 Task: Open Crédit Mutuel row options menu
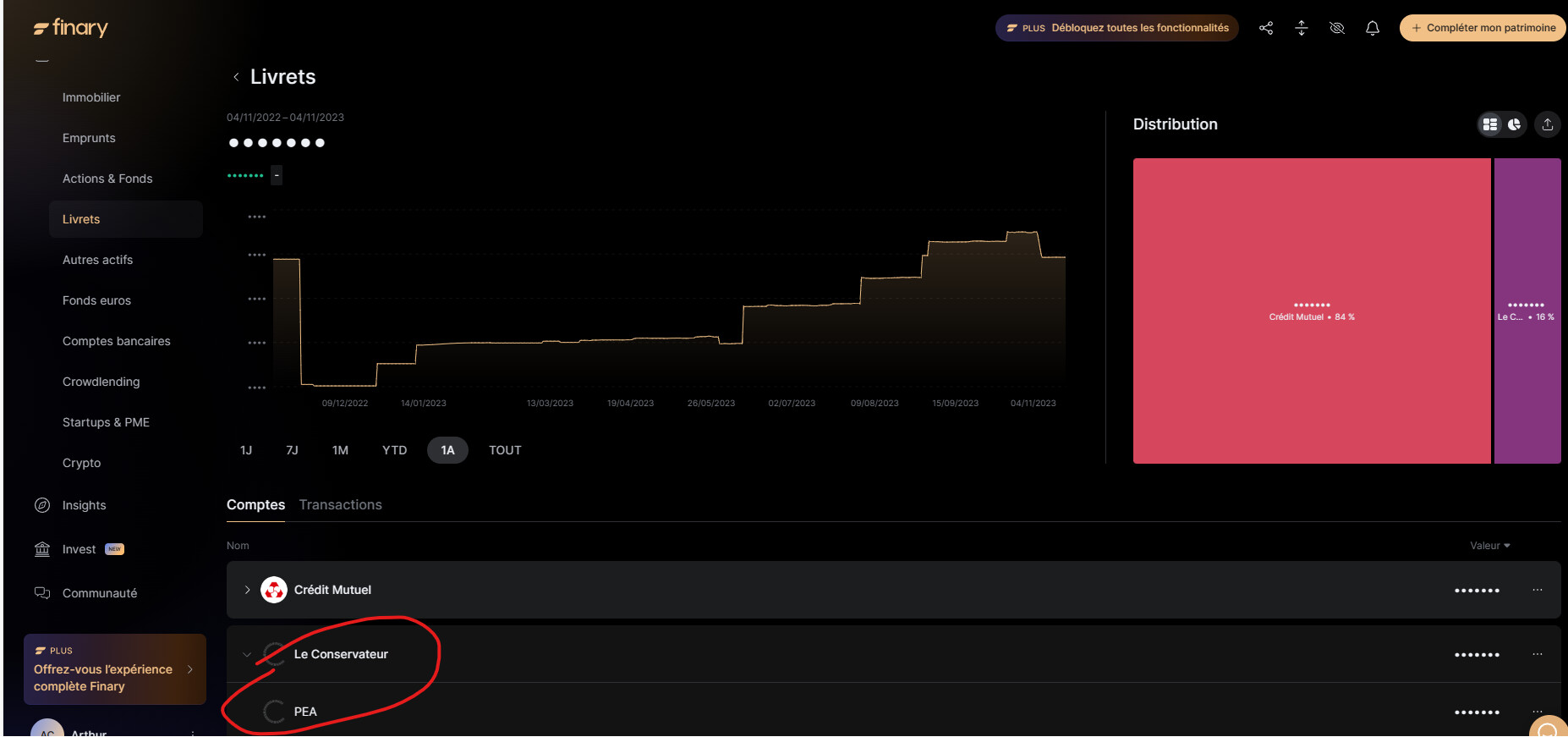click(1537, 590)
